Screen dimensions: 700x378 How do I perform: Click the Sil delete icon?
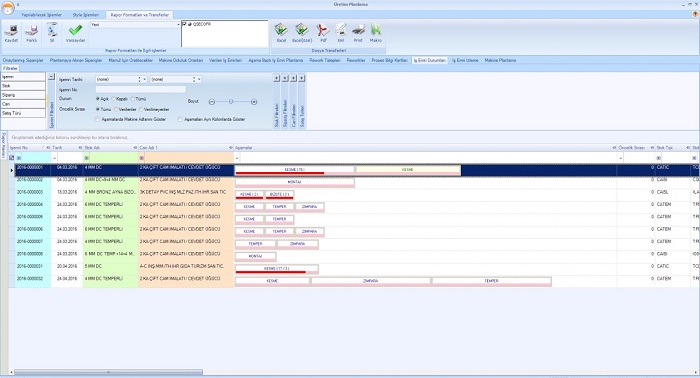52,30
